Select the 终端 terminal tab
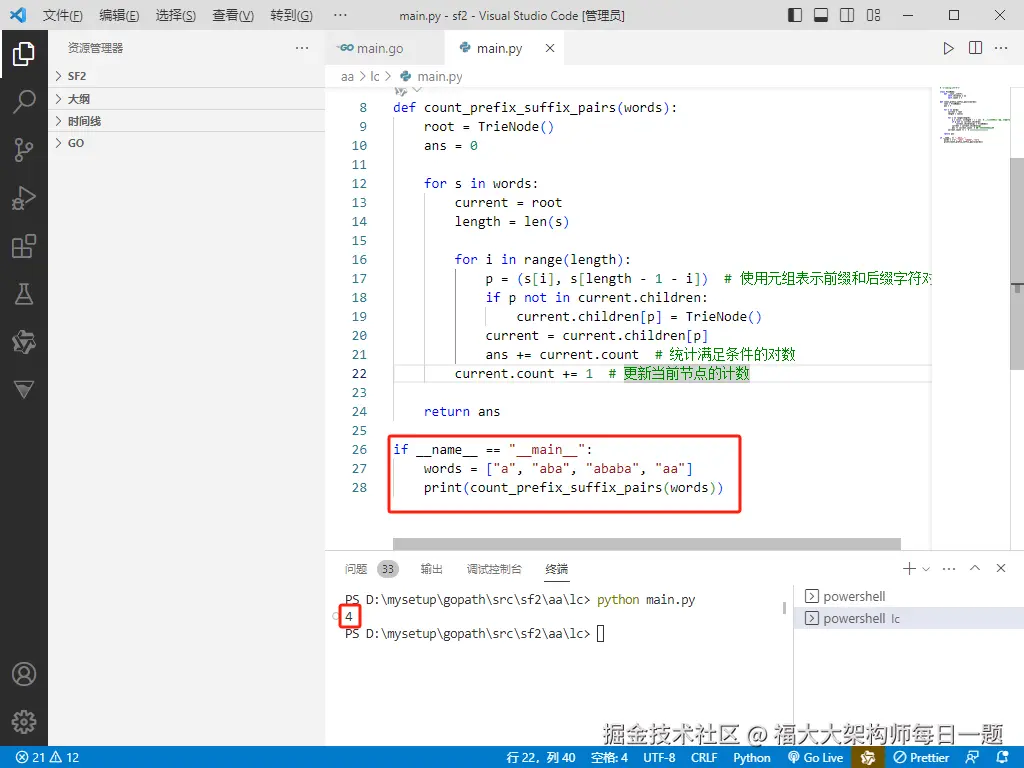This screenshot has width=1024, height=768. pyautogui.click(x=556, y=569)
